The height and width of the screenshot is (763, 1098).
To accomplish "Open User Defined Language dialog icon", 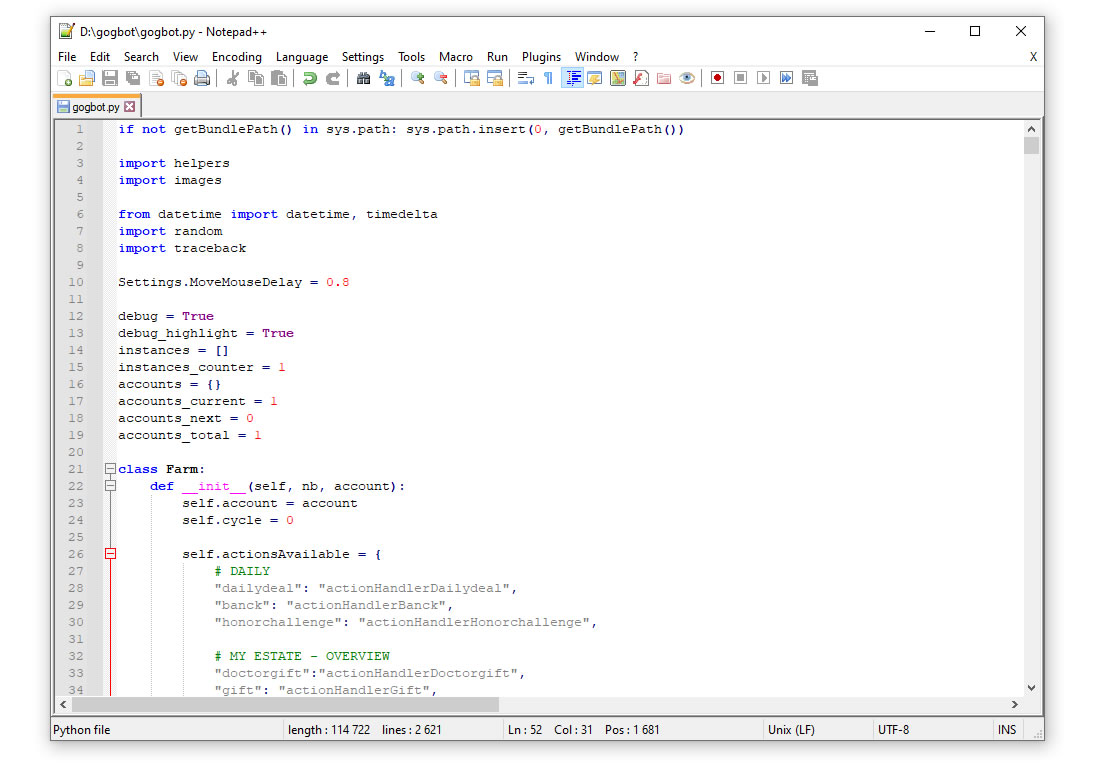I will [x=595, y=78].
